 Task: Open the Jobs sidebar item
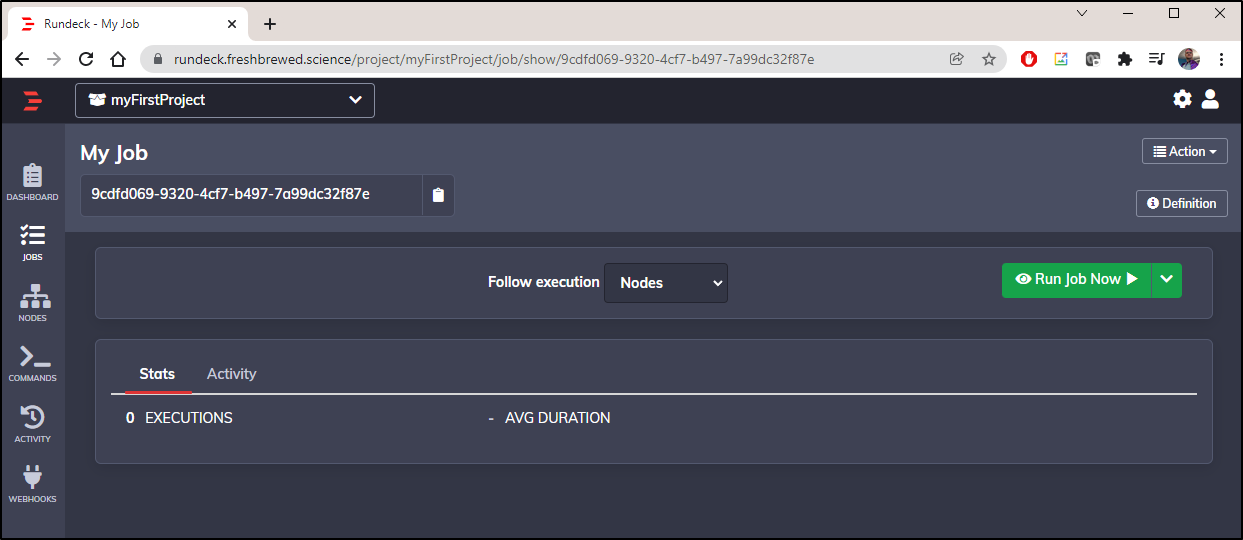click(x=32, y=243)
